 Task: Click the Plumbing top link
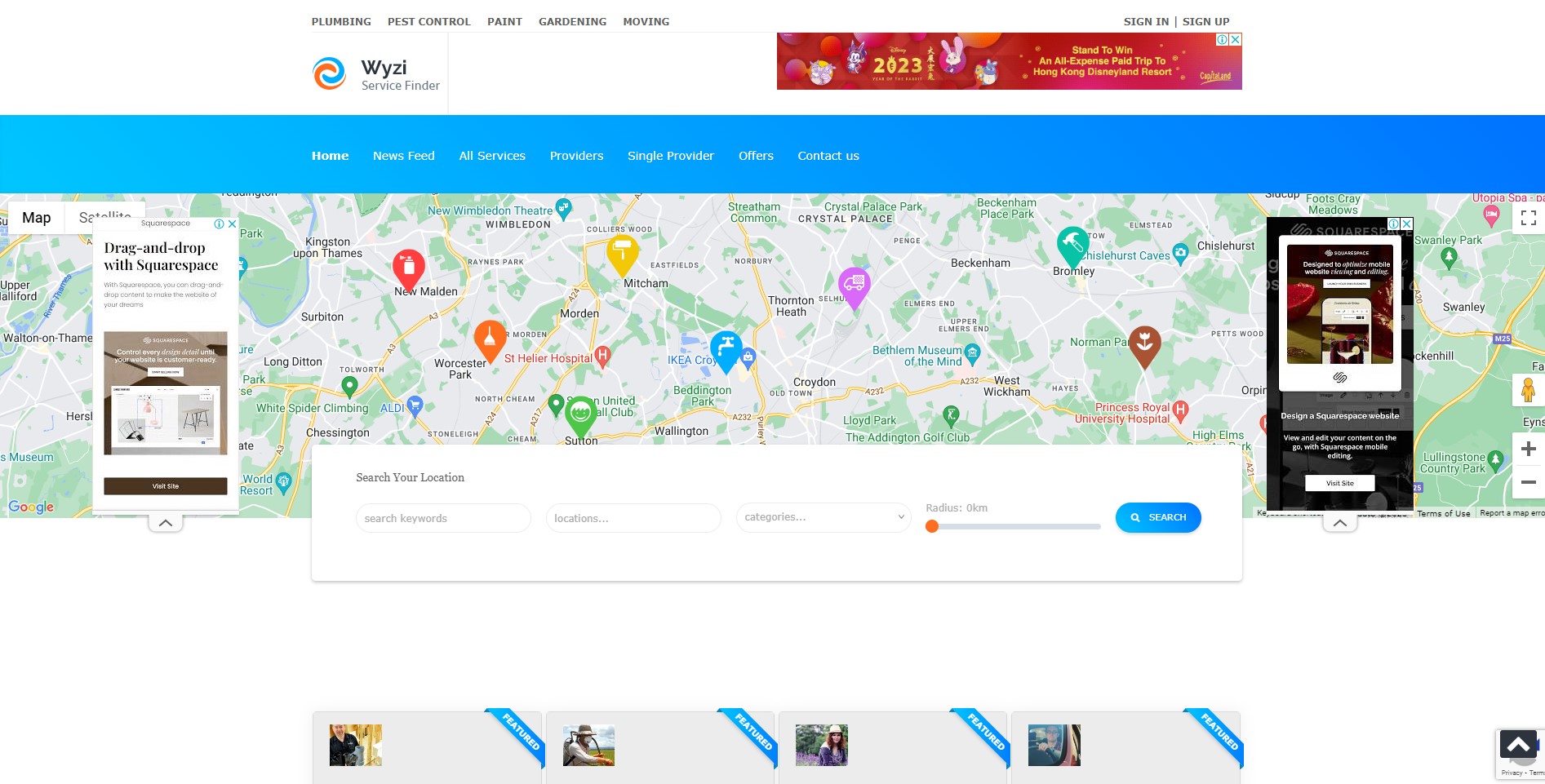[341, 22]
